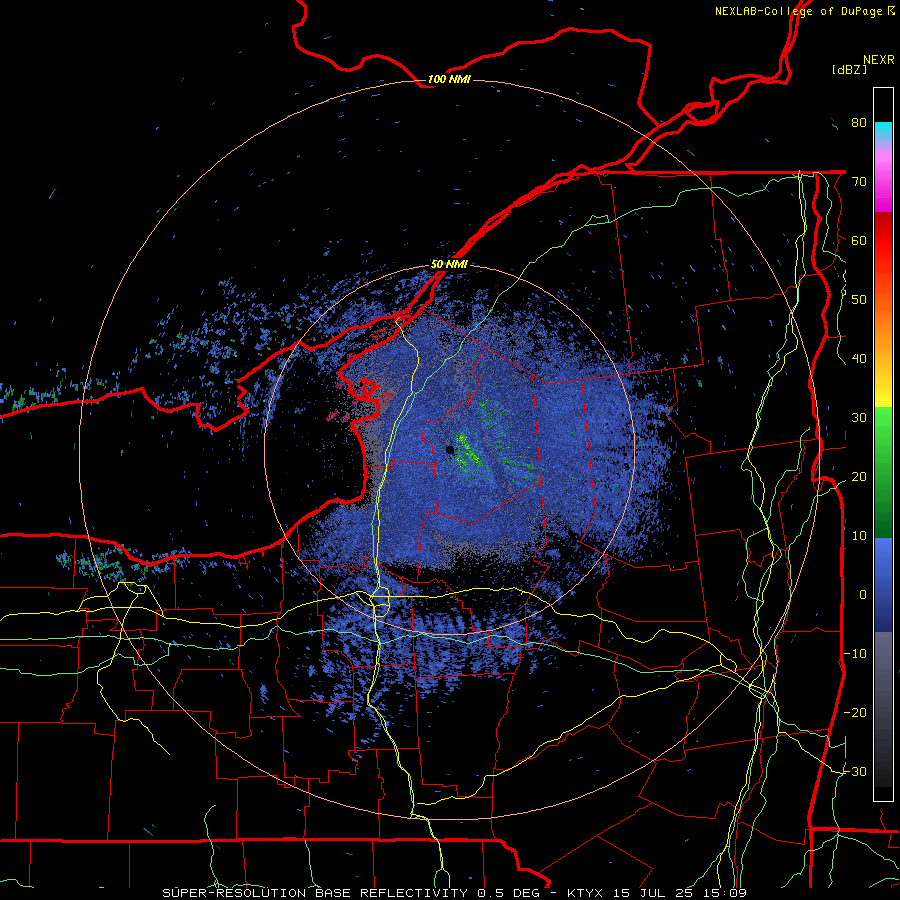Select the [dBZ] unit label
Screen dimensions: 900x900
pyautogui.click(x=849, y=70)
